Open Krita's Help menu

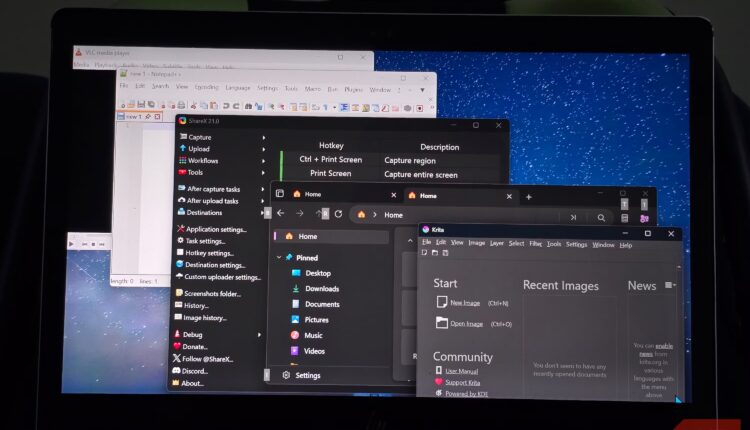coord(626,245)
